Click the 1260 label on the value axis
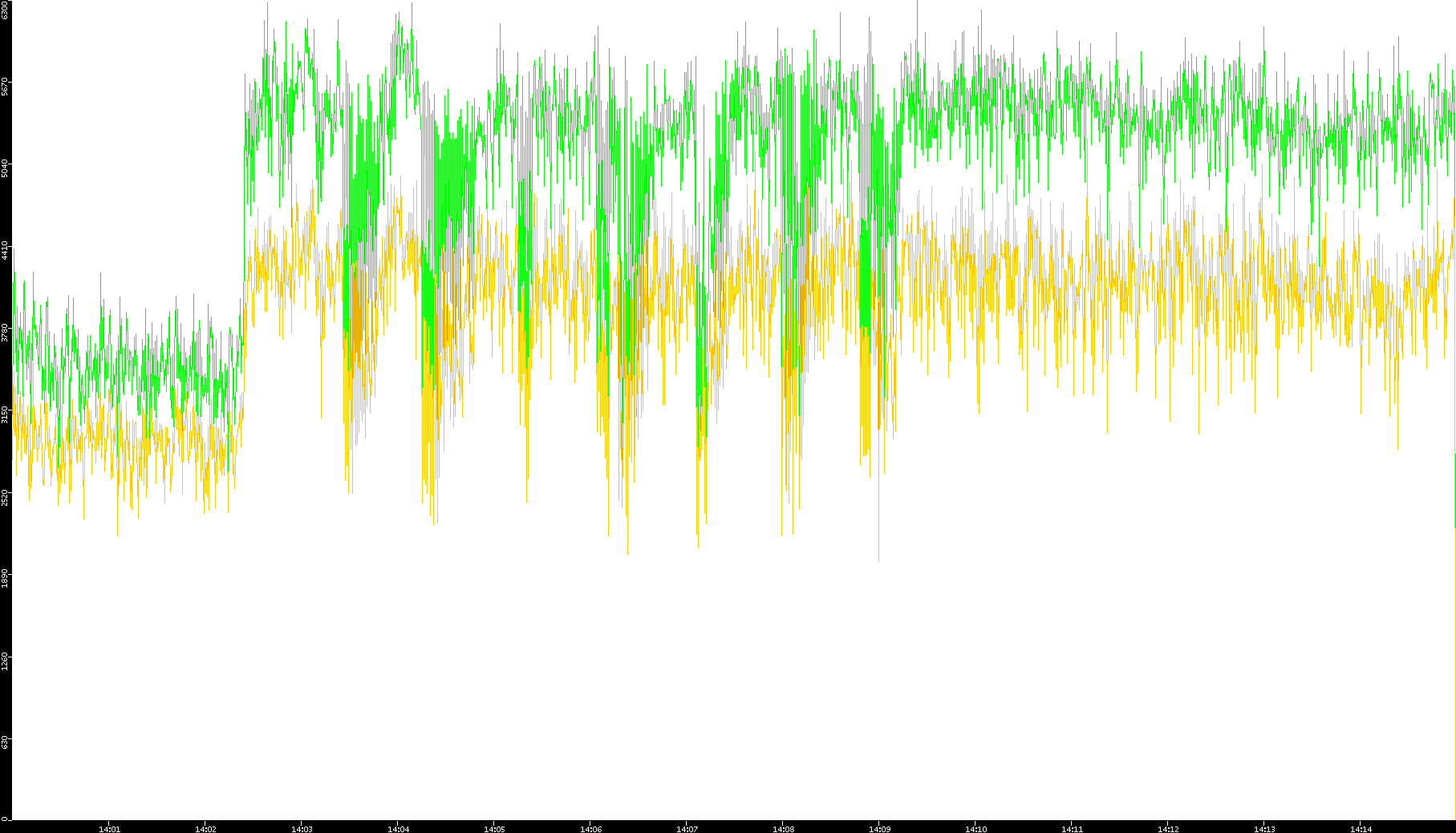 (x=5, y=661)
